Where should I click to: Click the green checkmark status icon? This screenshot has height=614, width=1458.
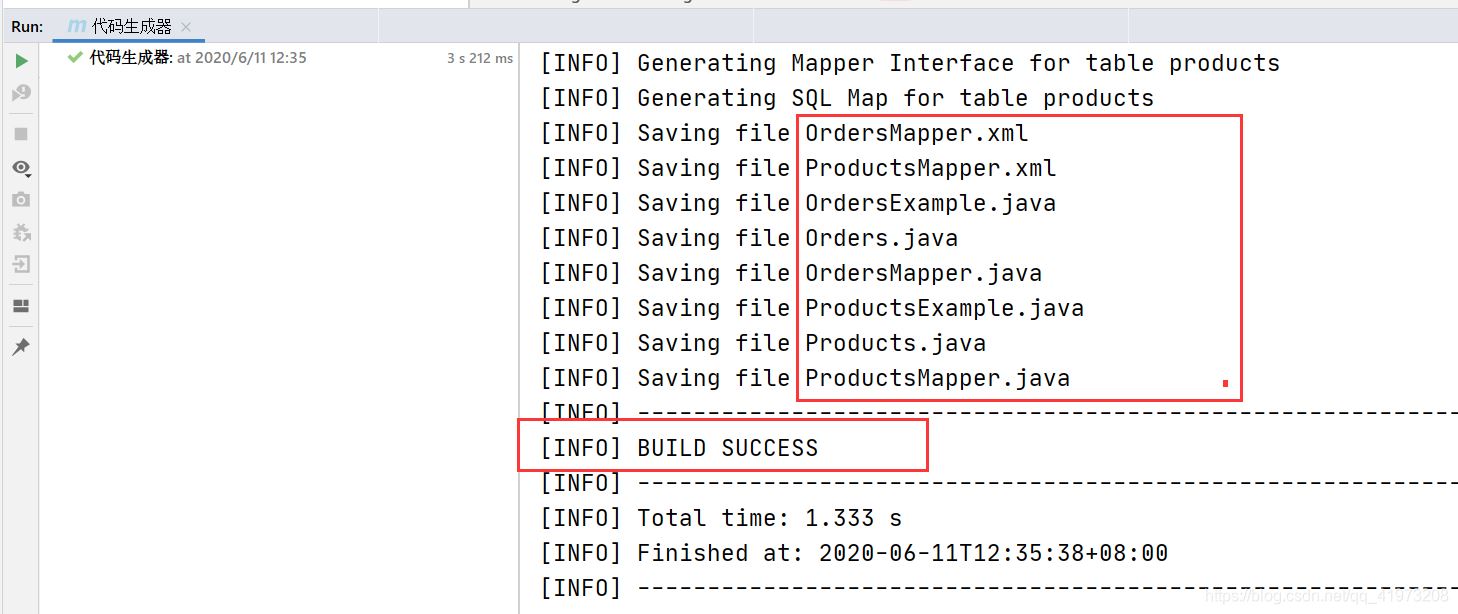(75, 58)
